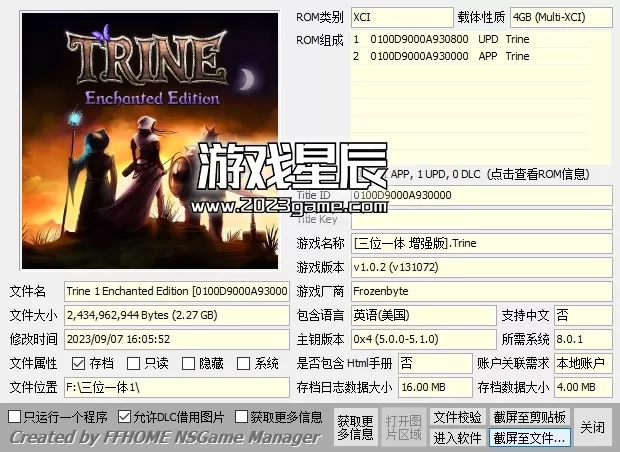
Task: Click 截屏至剪贴板 screenshot button
Action: tap(529, 417)
